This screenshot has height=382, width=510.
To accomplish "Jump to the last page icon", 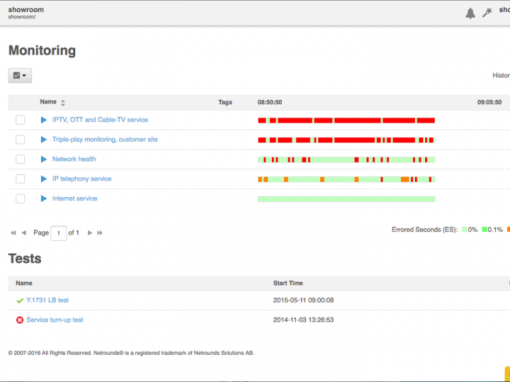I will coord(100,233).
